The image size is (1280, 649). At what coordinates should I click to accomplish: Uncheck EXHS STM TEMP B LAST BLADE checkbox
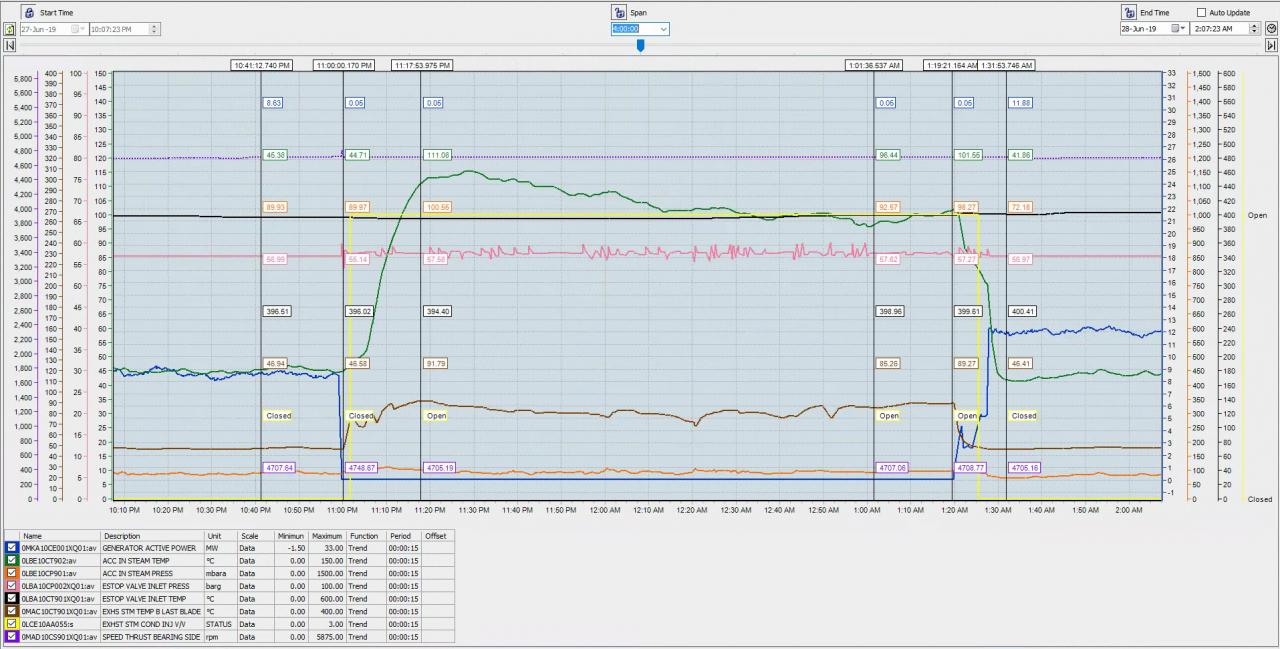11,611
